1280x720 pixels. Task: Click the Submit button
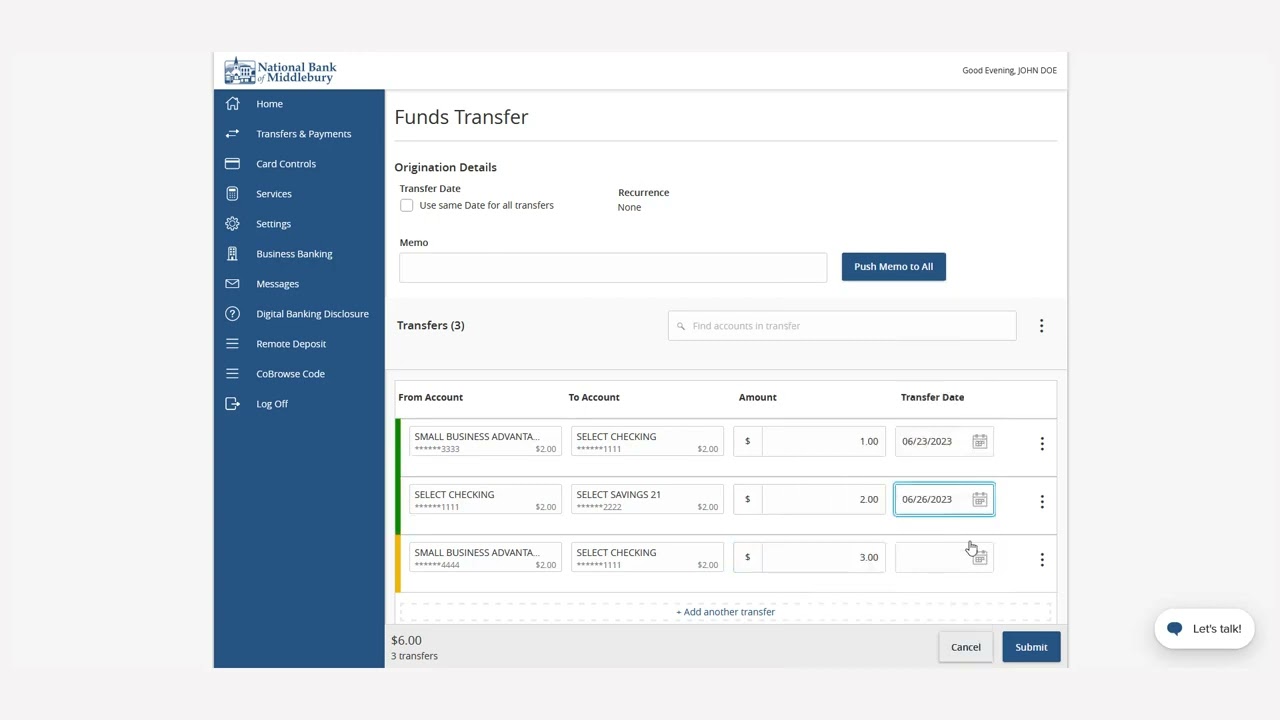click(x=1031, y=647)
